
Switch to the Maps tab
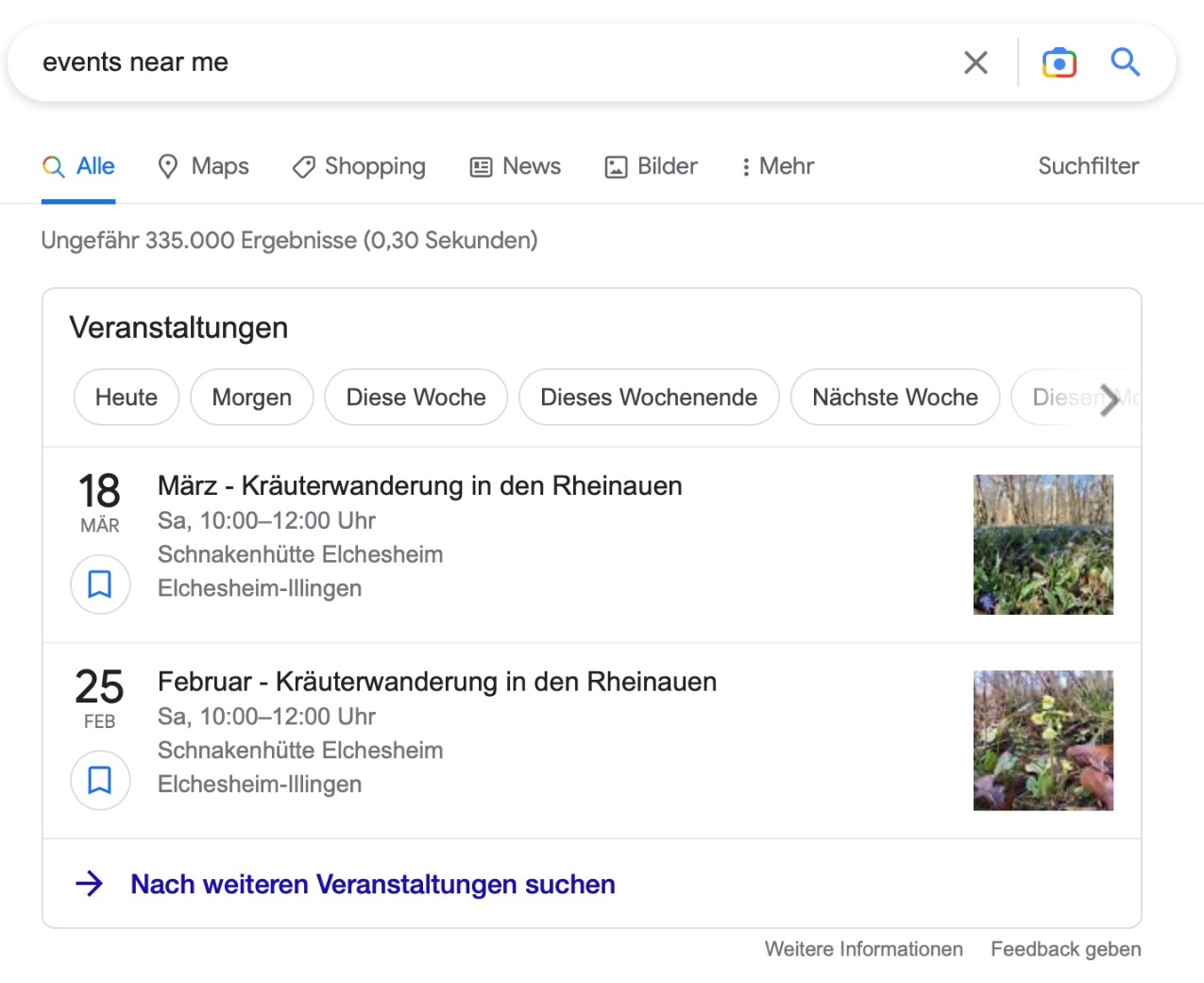[x=203, y=166]
